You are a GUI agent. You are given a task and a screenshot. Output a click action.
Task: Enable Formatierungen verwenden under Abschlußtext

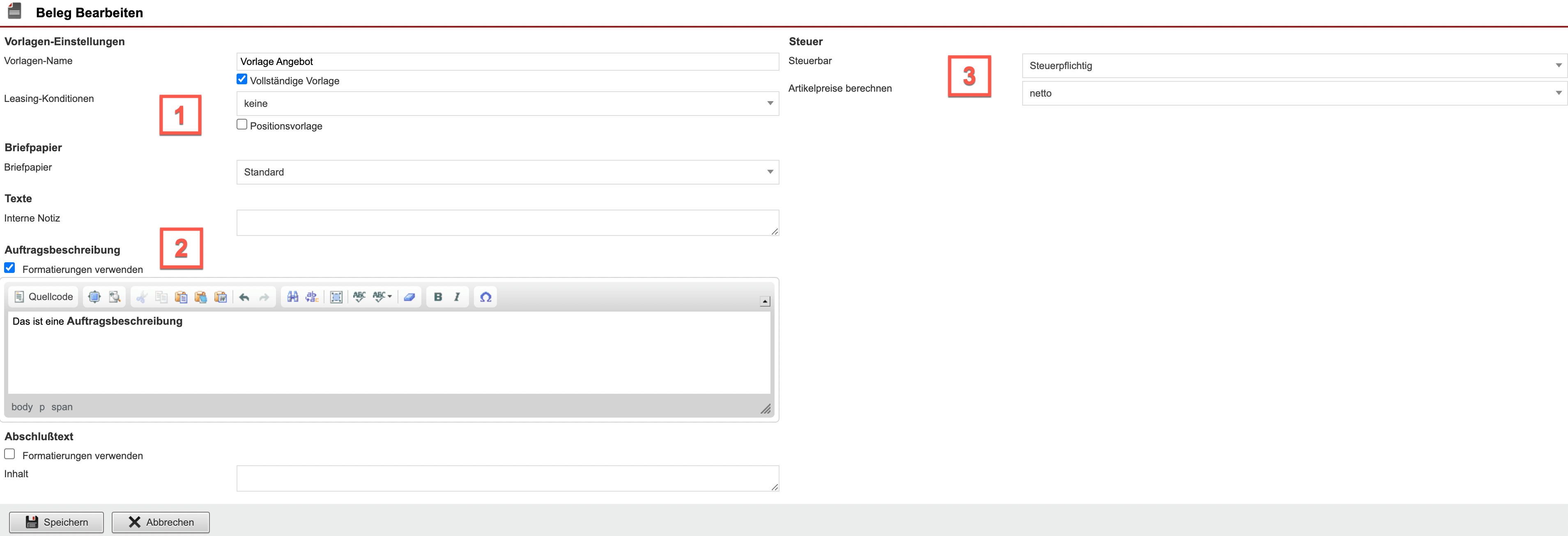click(10, 454)
